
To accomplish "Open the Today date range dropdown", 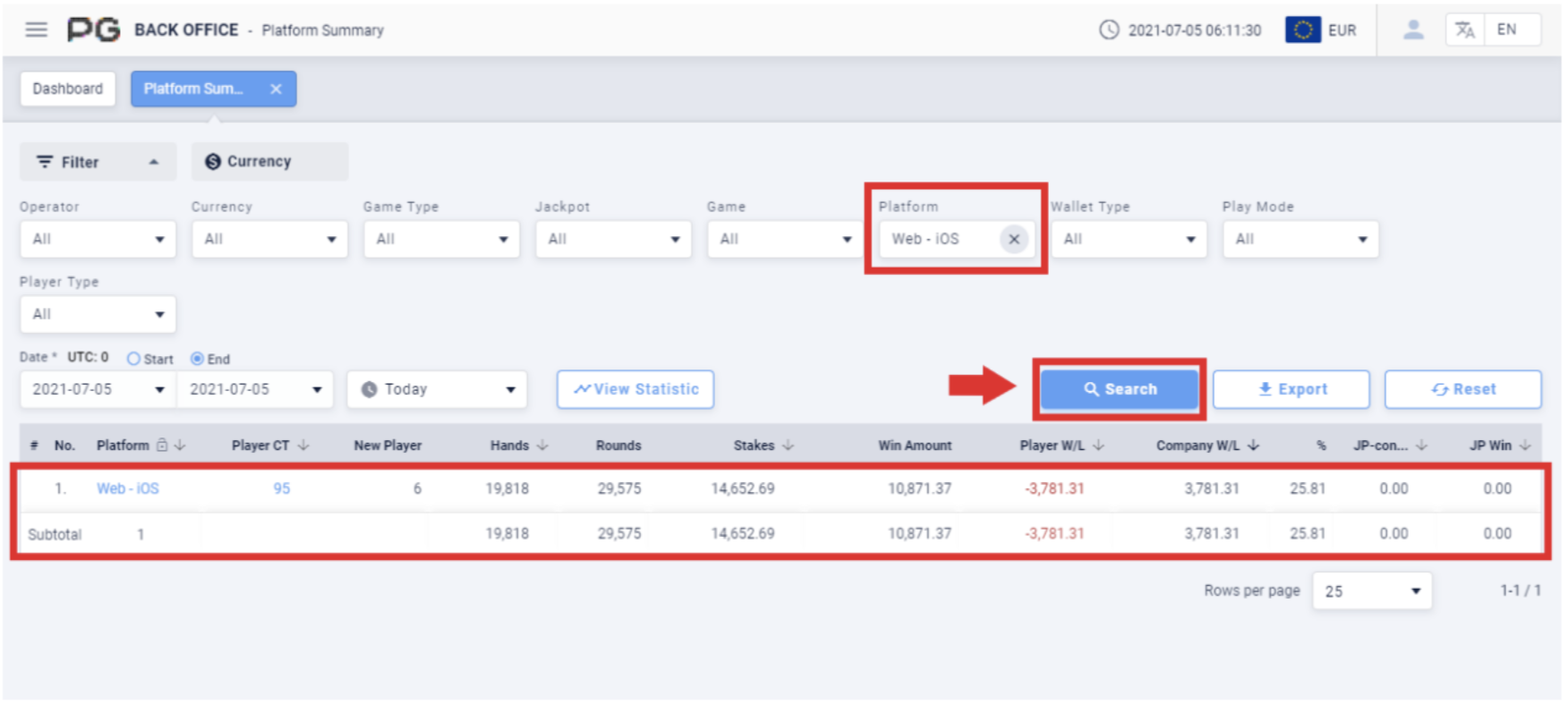I will point(437,389).
